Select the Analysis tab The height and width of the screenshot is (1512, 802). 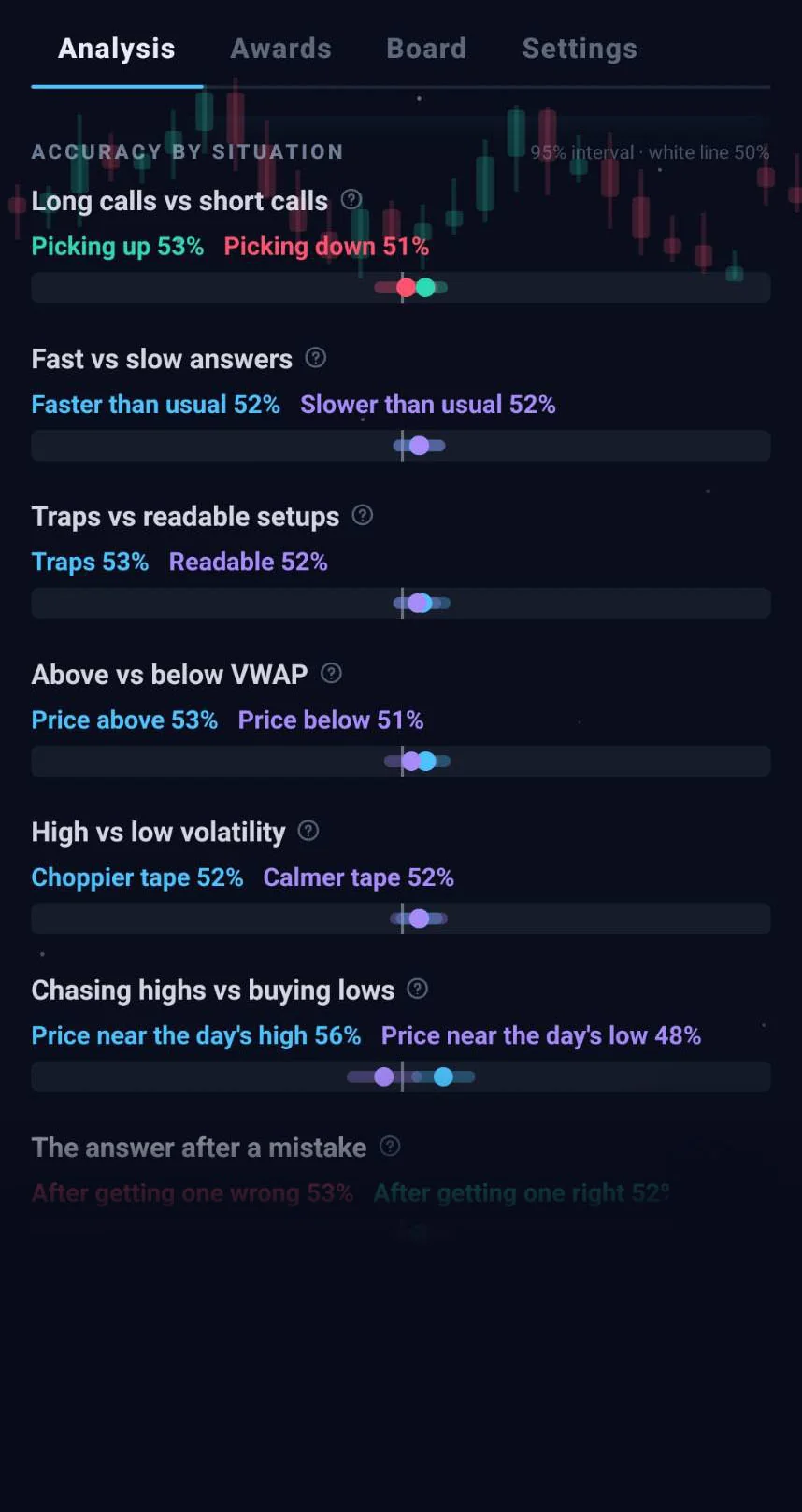(117, 49)
